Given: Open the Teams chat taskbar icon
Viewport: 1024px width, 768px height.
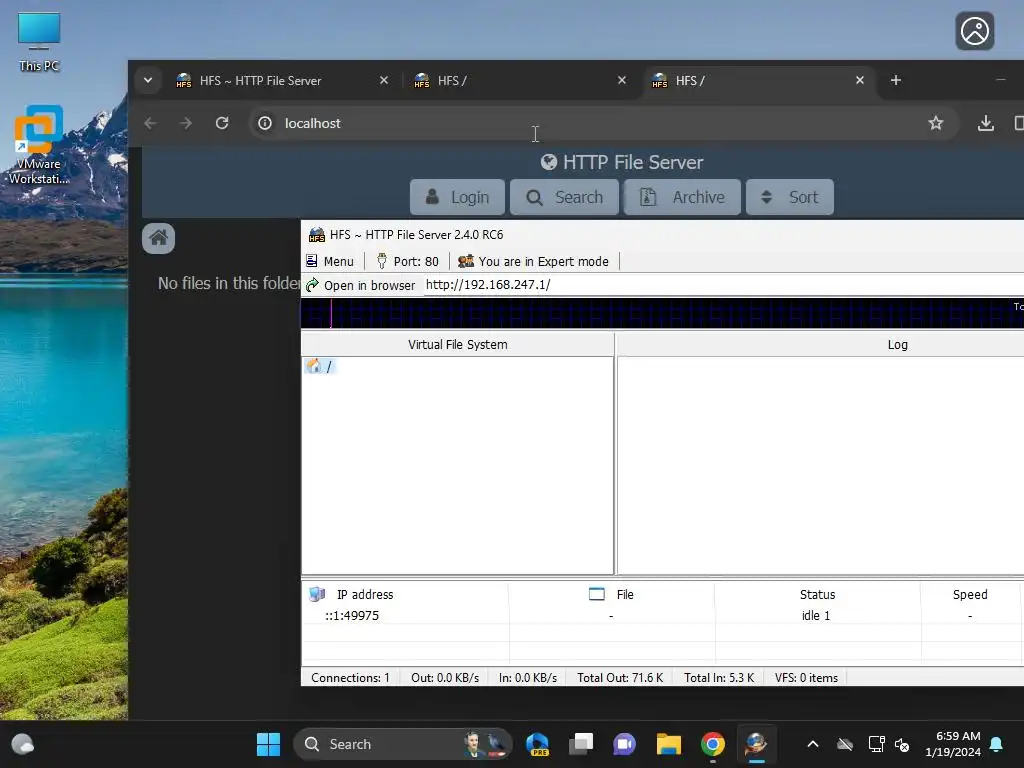Looking at the screenshot, I should [624, 744].
